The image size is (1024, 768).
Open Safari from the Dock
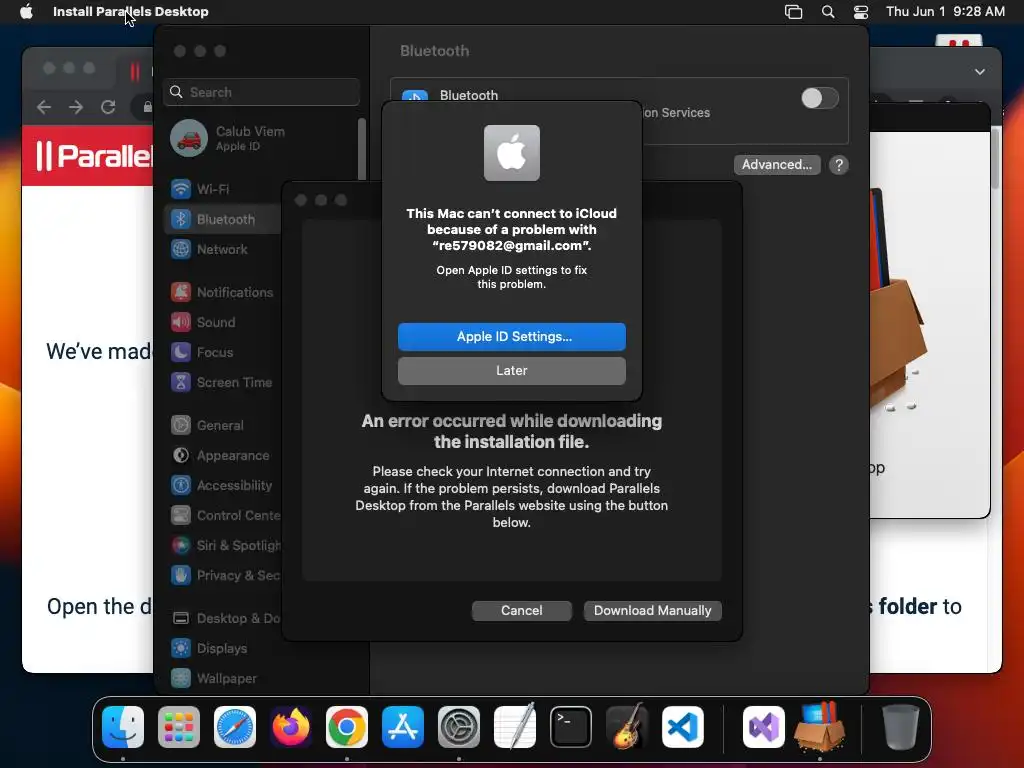235,727
